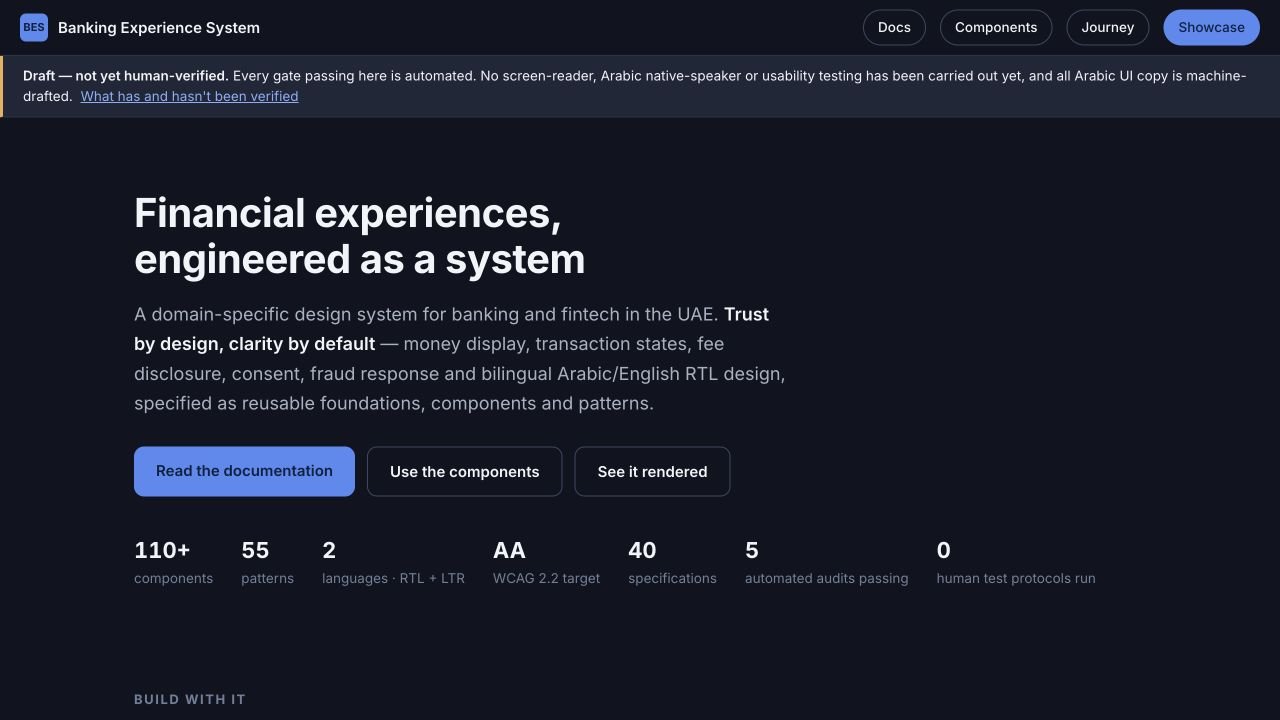Click the '110+' components stat
This screenshot has width=1280, height=720.
pyautogui.click(x=173, y=562)
